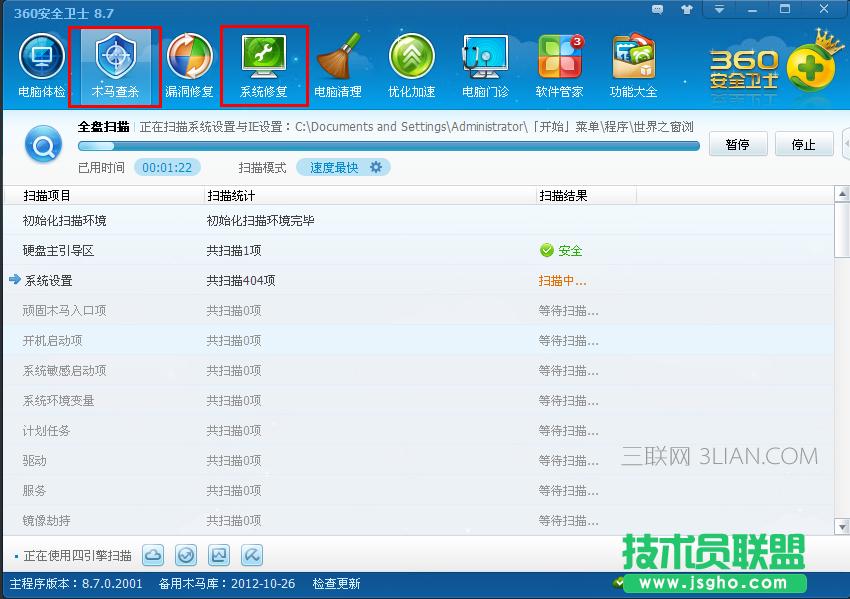Click 备用木马库 2012-10-26 text
This screenshot has height=599, width=850.
pyautogui.click(x=227, y=584)
